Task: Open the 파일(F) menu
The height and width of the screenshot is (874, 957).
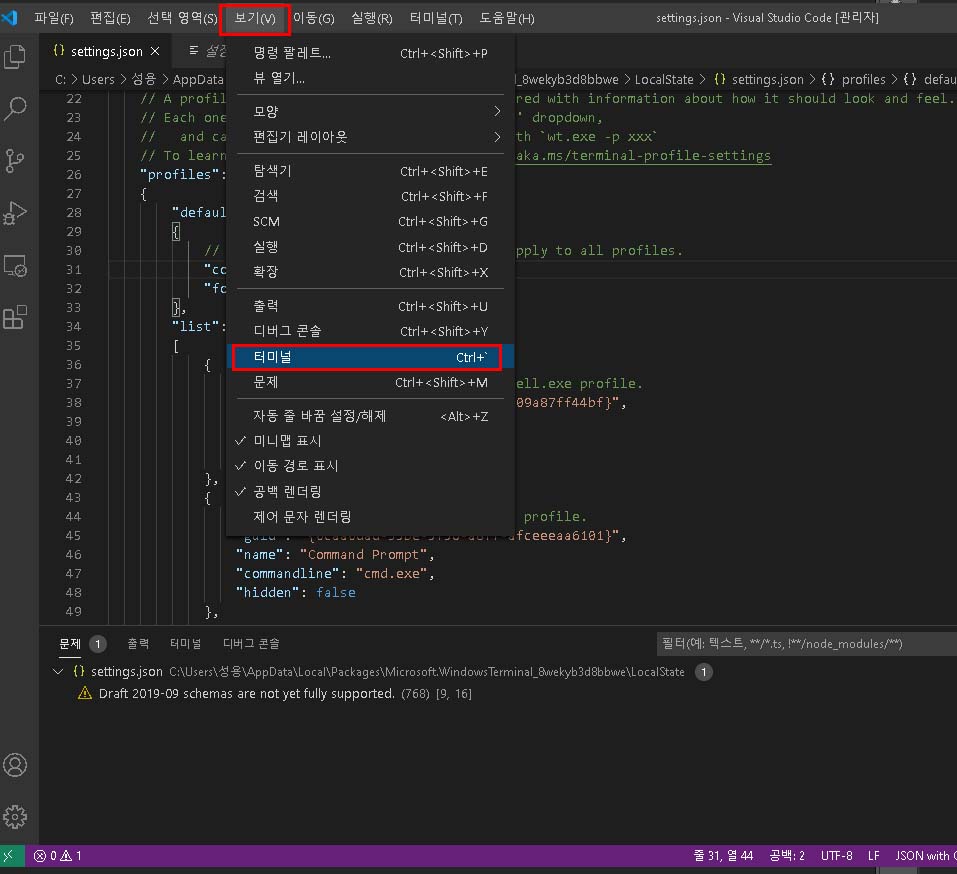Action: 54,18
